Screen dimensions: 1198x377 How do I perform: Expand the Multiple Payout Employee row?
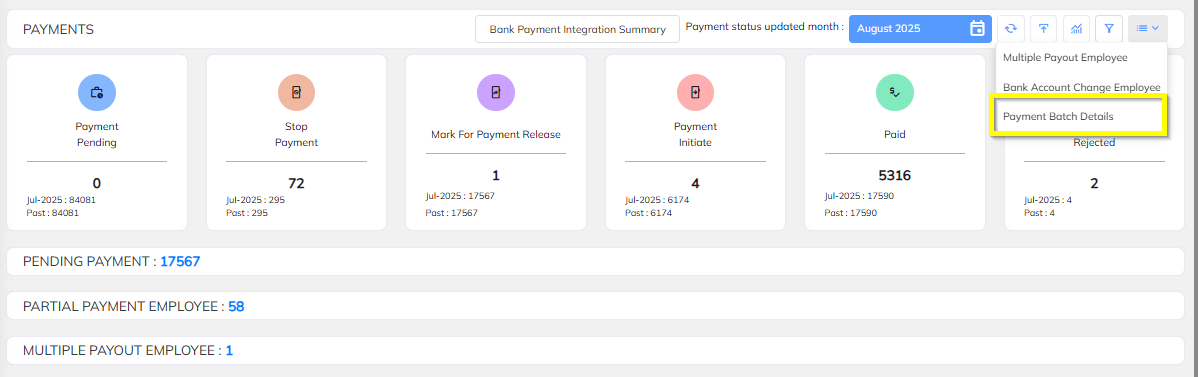(x=595, y=351)
